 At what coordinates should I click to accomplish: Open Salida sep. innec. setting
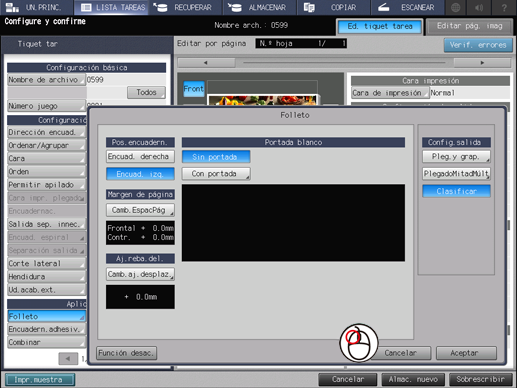[46, 224]
